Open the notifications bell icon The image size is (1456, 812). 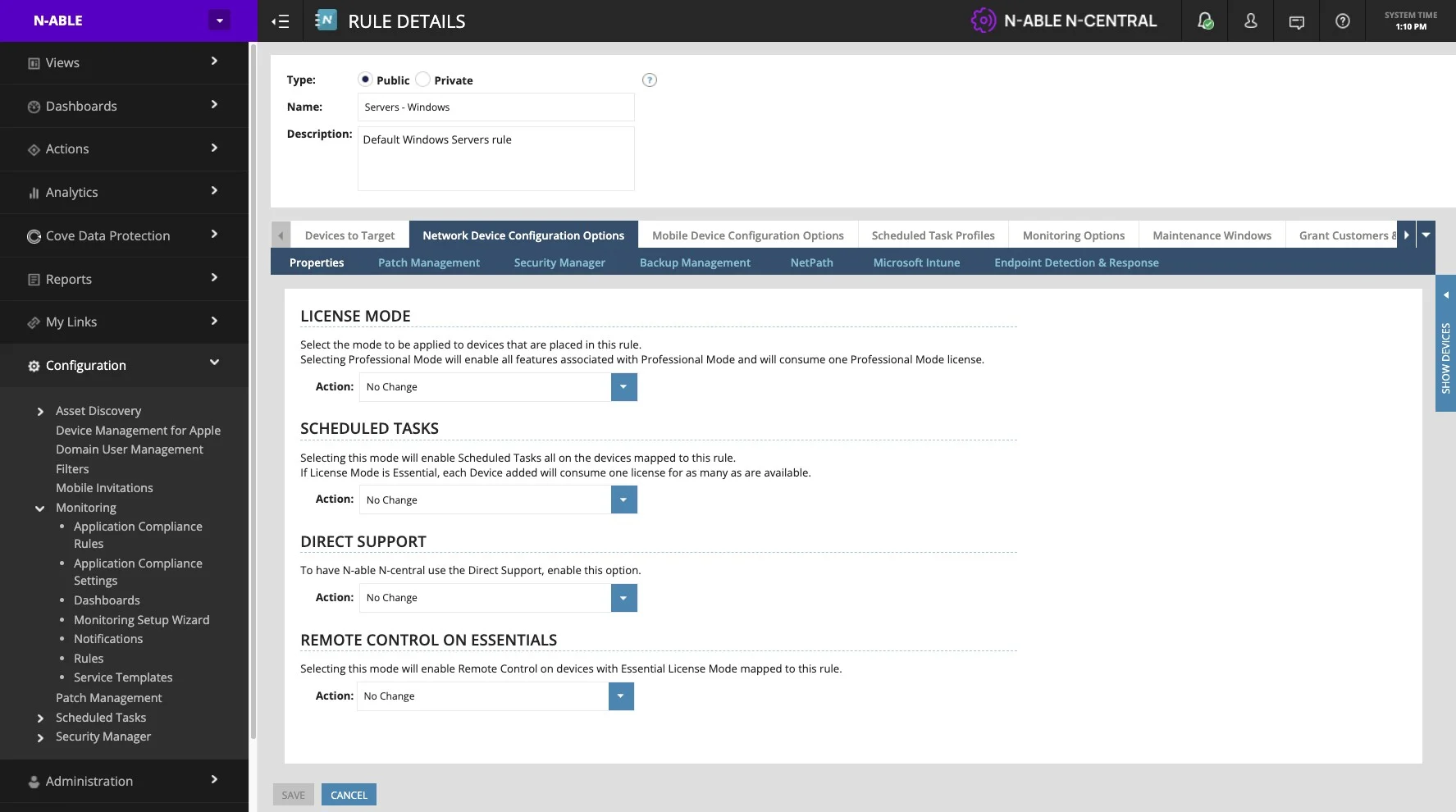pos(1205,21)
